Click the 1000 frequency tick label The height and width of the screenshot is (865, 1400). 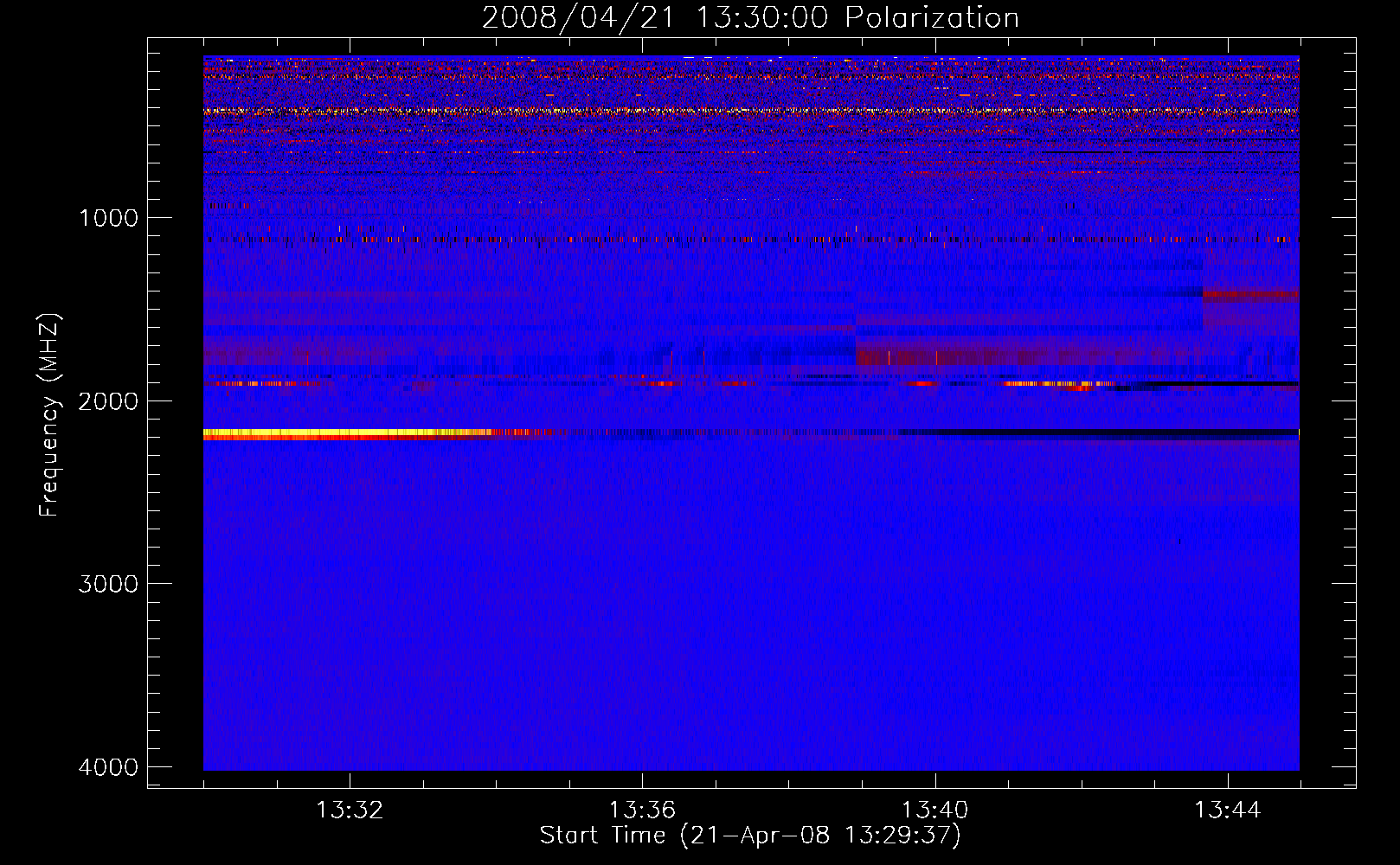click(108, 217)
